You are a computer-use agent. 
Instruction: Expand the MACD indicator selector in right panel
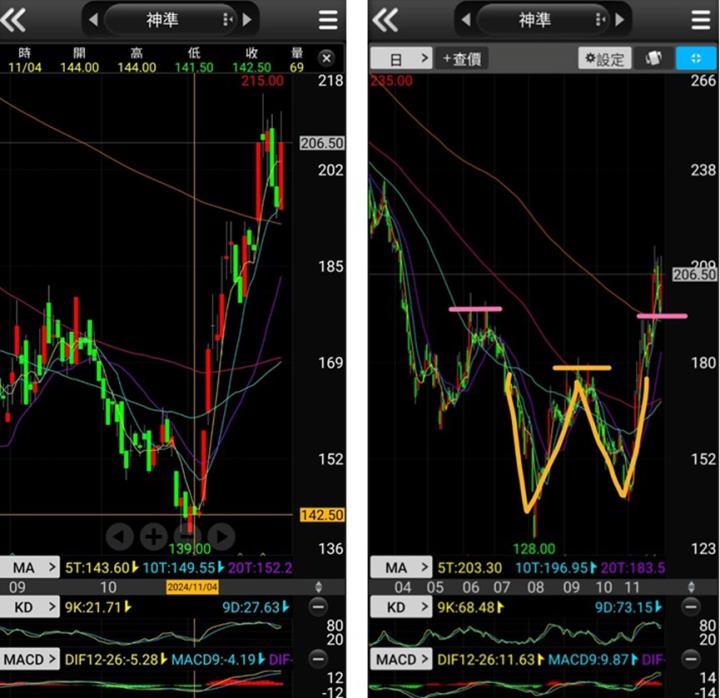coord(401,659)
